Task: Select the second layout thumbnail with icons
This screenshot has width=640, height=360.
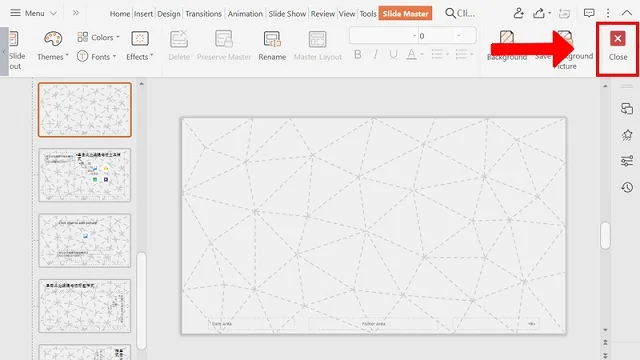Action: (85, 175)
